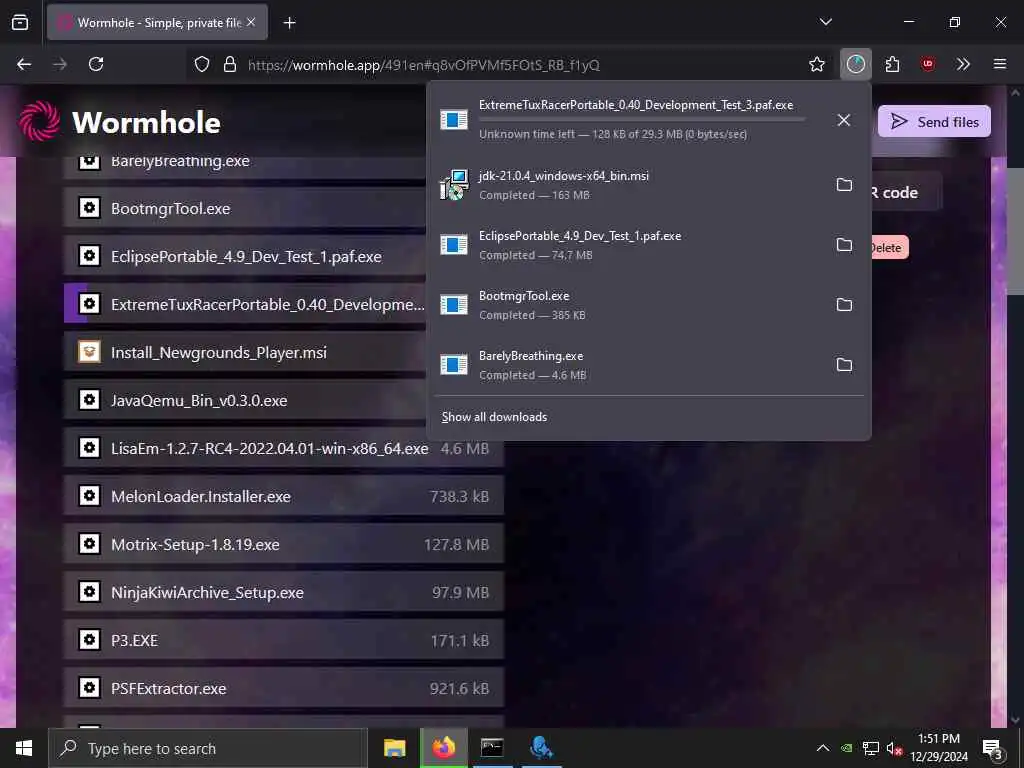Open the extensions puzzle icon

[892, 64]
